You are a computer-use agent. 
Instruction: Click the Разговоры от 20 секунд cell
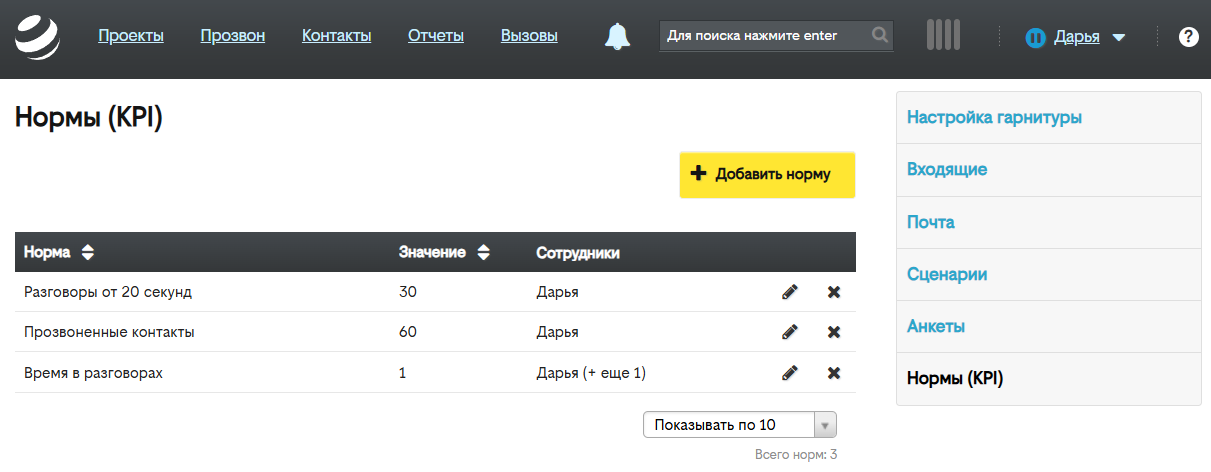click(x=107, y=292)
